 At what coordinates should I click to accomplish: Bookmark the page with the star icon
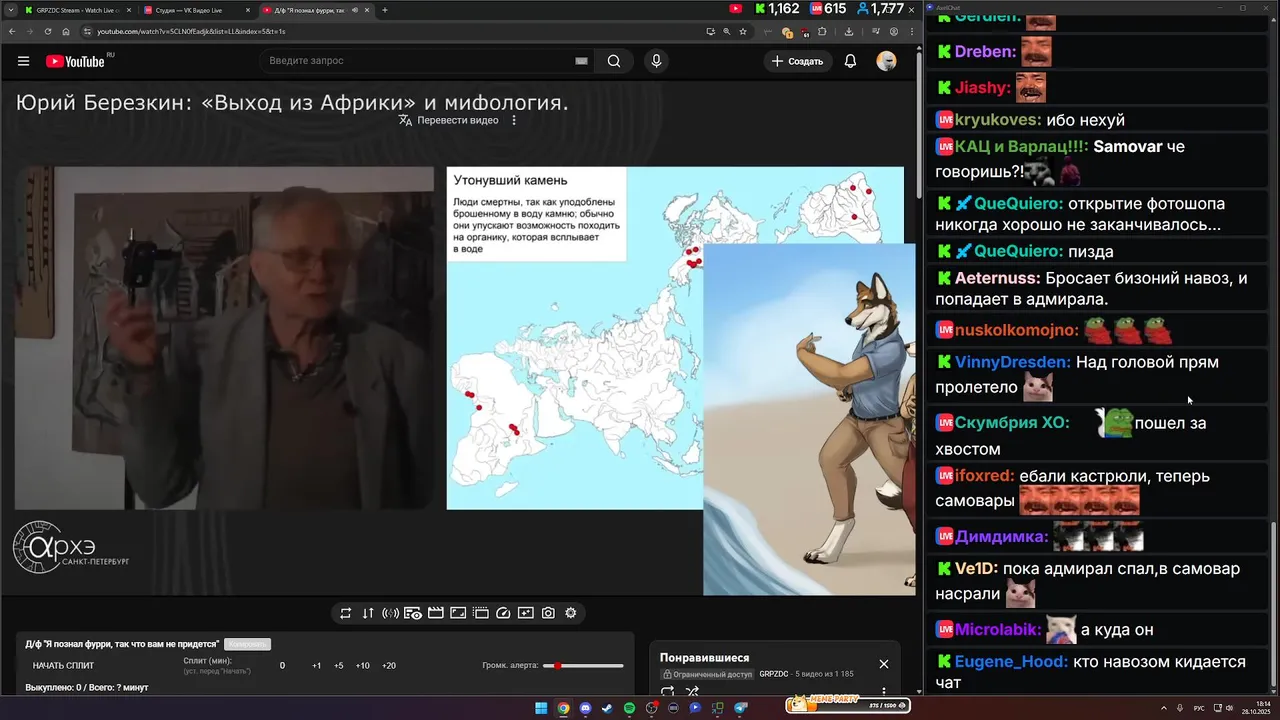pyautogui.click(x=743, y=31)
